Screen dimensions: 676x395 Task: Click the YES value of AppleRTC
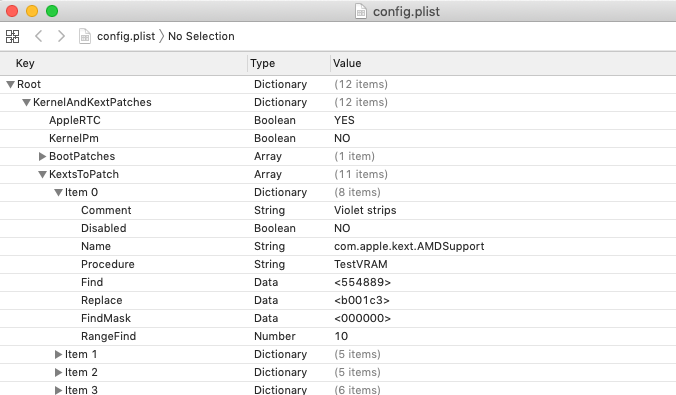coord(344,120)
